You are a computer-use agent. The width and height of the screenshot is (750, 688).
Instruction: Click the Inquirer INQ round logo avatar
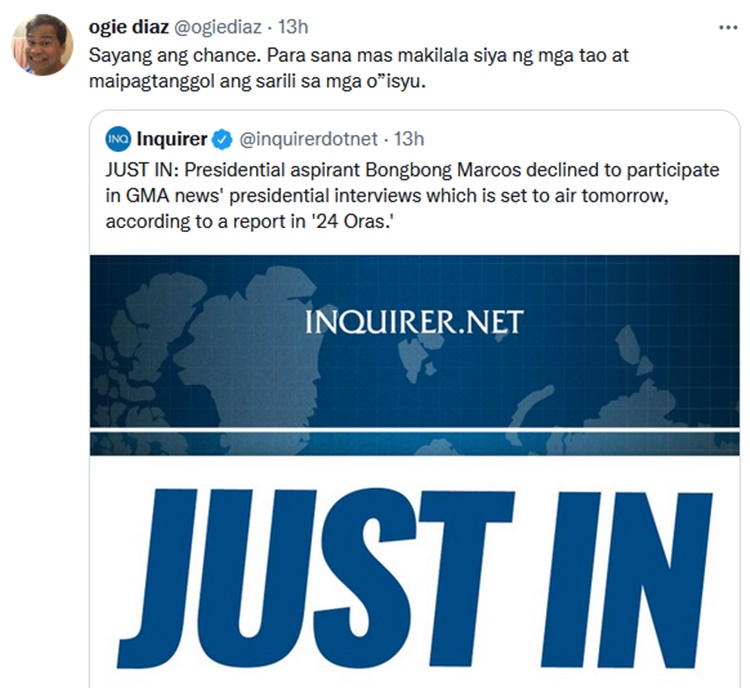pos(118,139)
